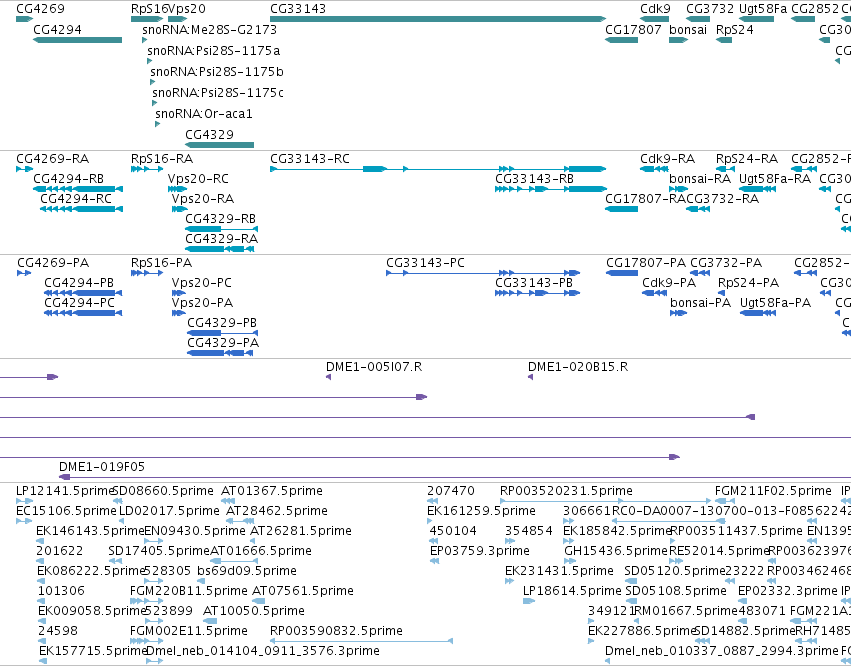Click the Ugt58Fa gene label
Screen dimensions: 851x666
click(x=763, y=9)
